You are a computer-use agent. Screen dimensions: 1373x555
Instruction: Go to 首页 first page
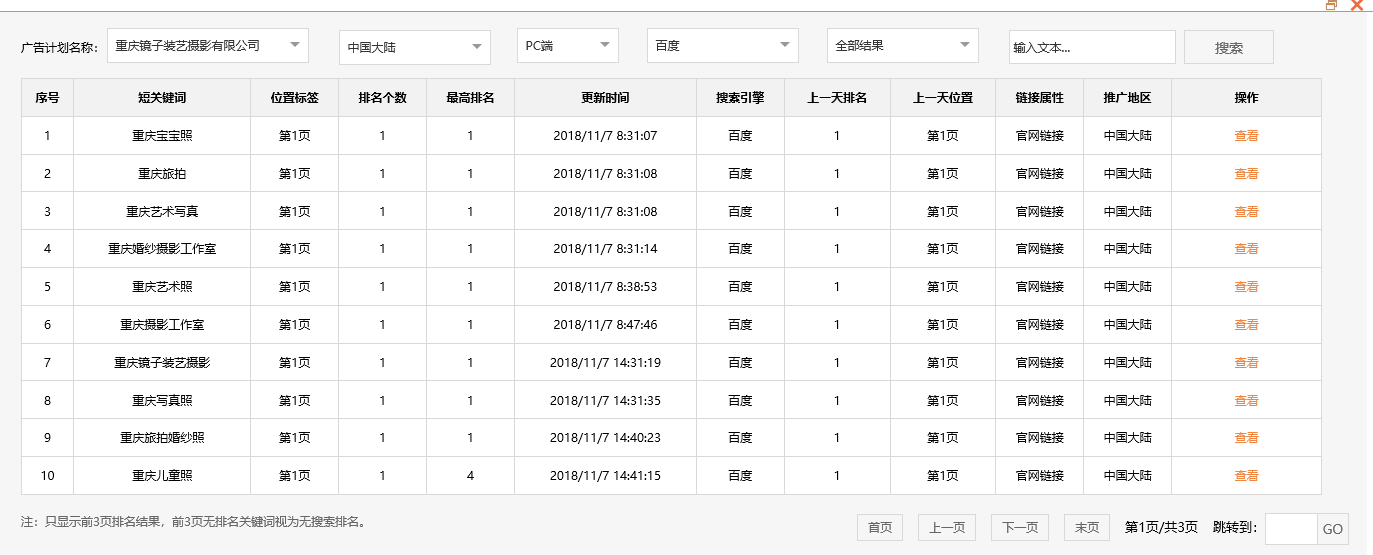click(x=880, y=528)
